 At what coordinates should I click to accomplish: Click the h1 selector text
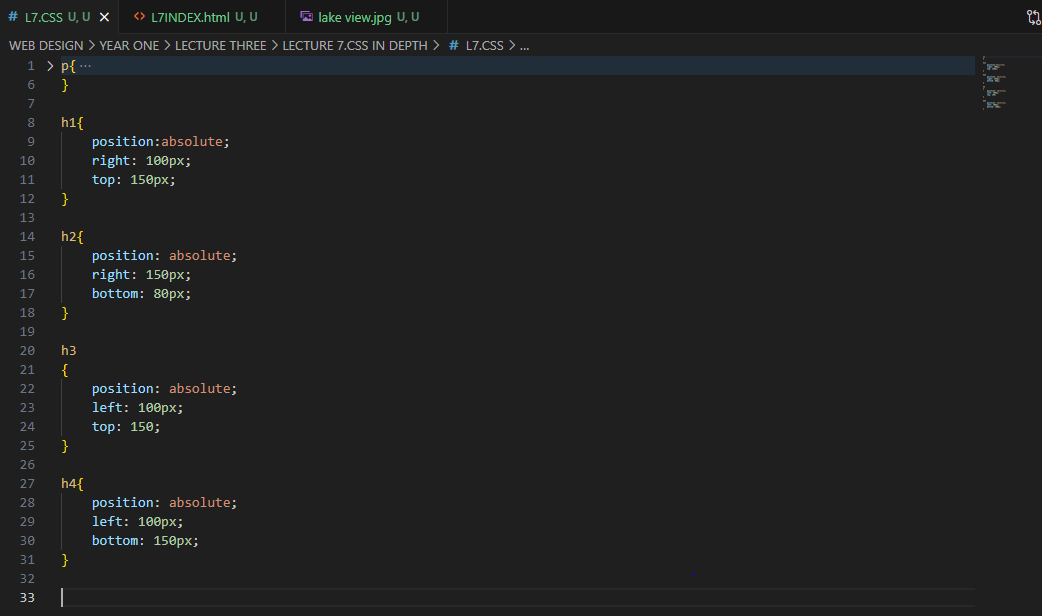click(68, 122)
